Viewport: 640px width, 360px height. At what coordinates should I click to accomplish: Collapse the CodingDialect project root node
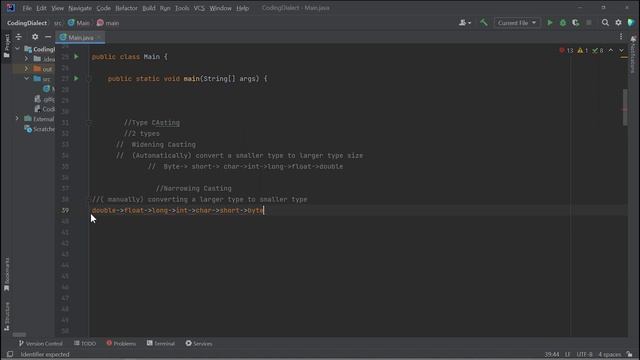pyautogui.click(x=17, y=49)
